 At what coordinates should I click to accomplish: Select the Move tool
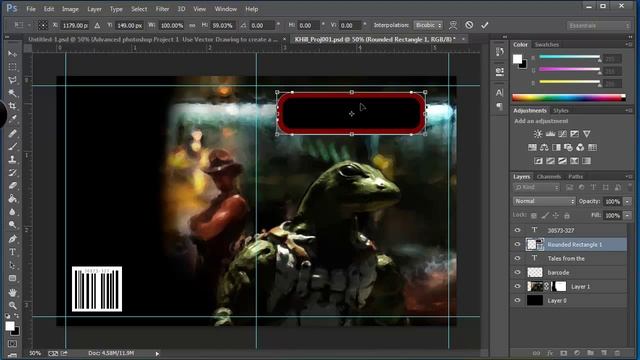pos(12,53)
